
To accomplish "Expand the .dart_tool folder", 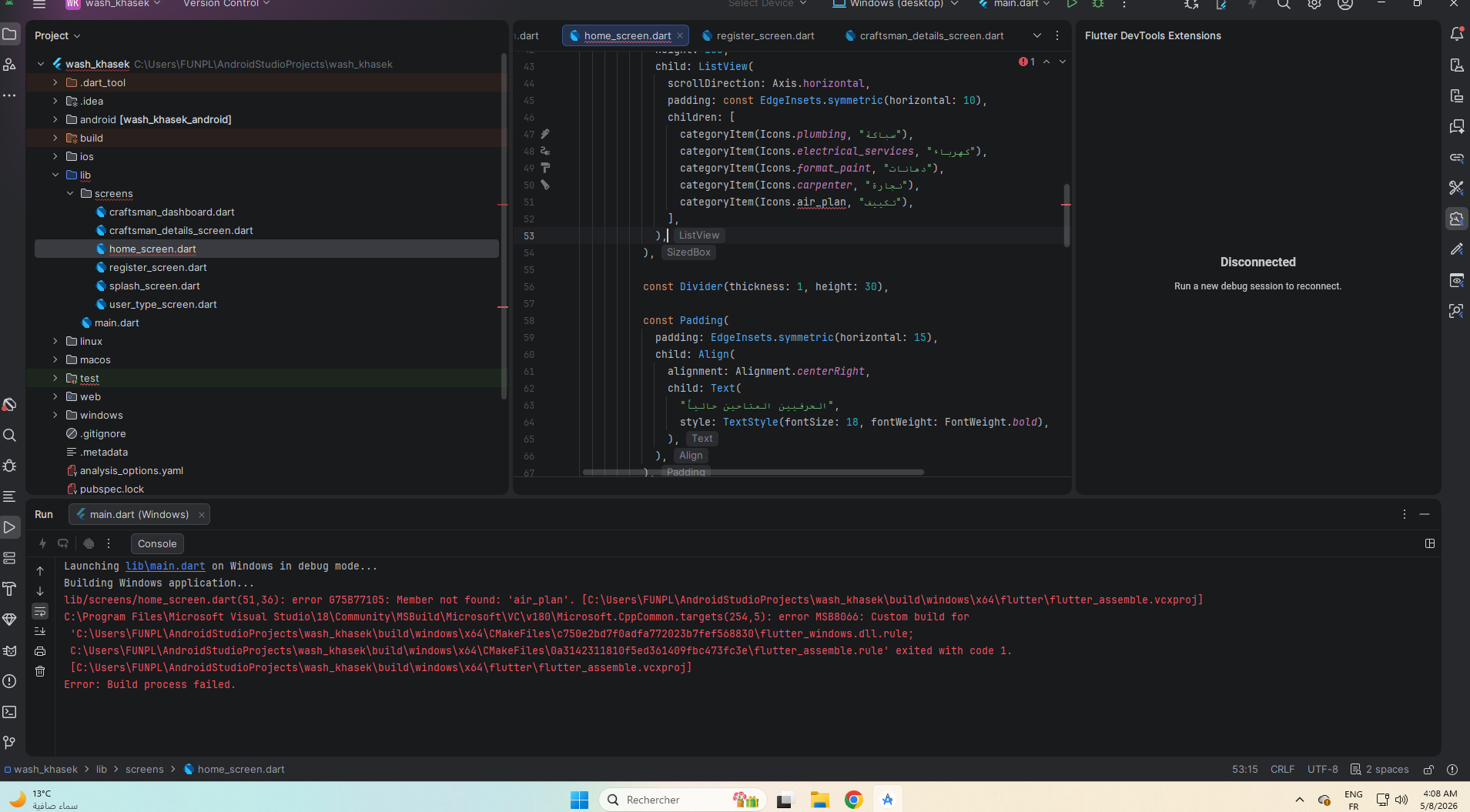I will (x=55, y=82).
